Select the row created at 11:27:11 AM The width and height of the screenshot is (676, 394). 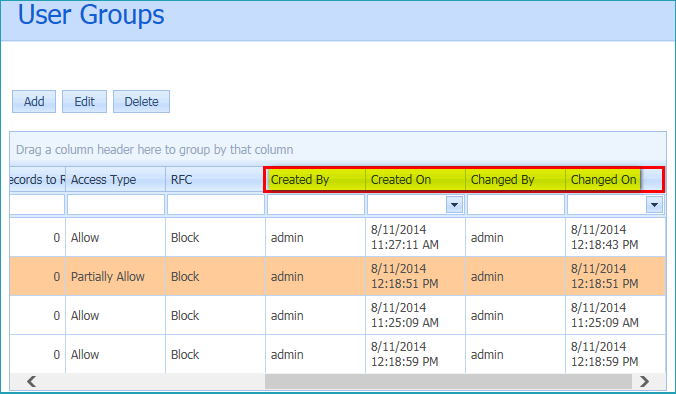[x=338, y=238]
